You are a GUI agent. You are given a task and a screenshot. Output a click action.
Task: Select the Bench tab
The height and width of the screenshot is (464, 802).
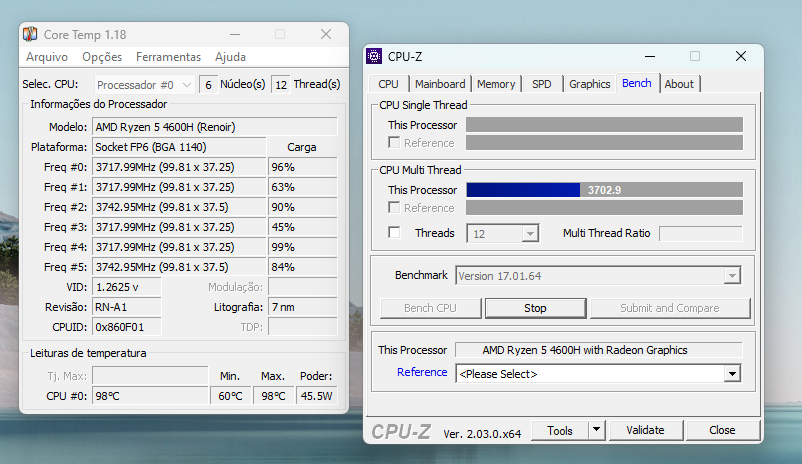(637, 83)
